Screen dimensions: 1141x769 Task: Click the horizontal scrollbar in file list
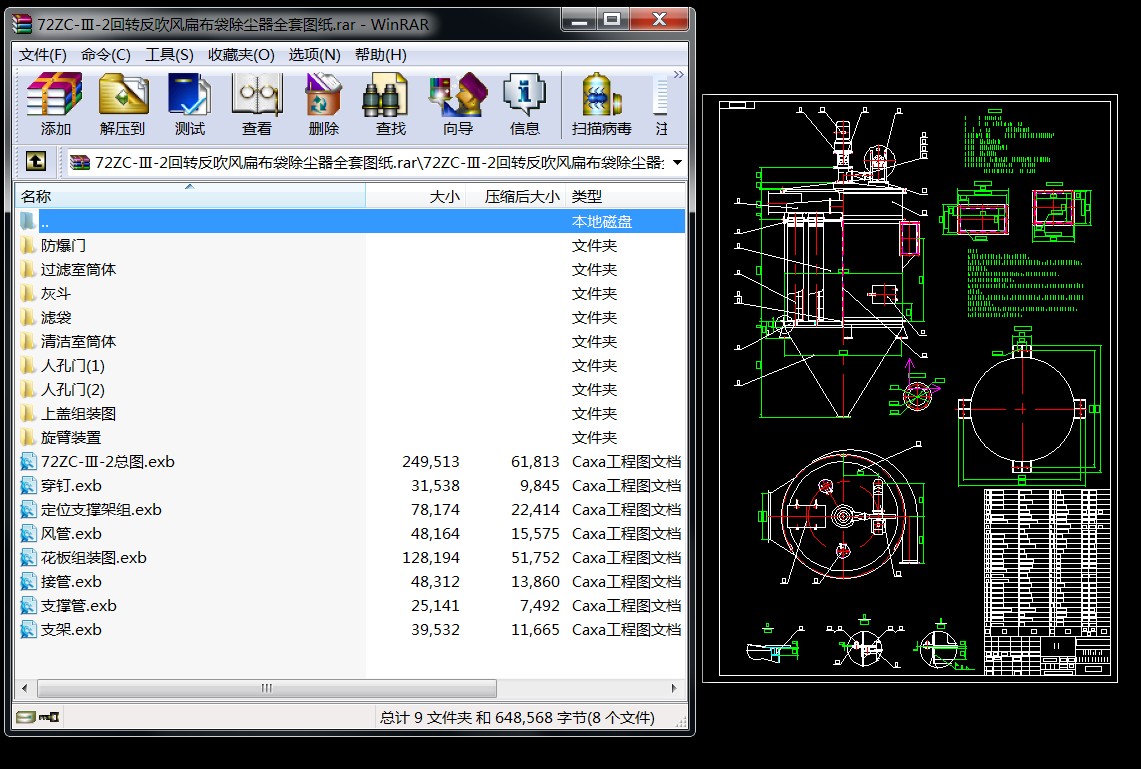(266, 688)
